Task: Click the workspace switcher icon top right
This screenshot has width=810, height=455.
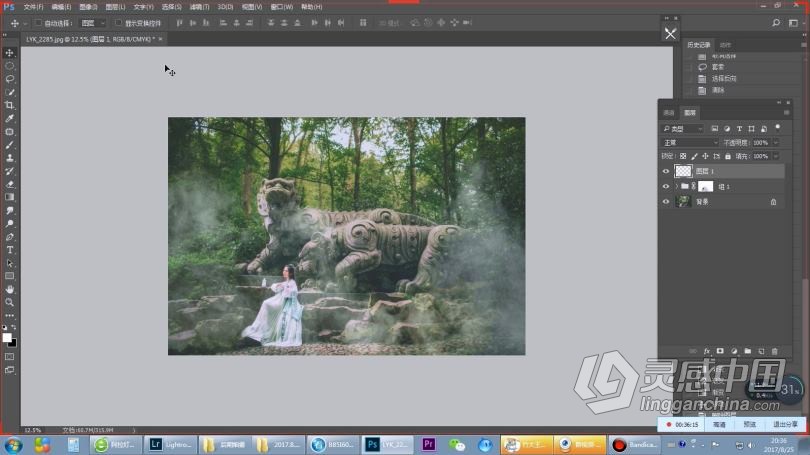Action: (793, 23)
